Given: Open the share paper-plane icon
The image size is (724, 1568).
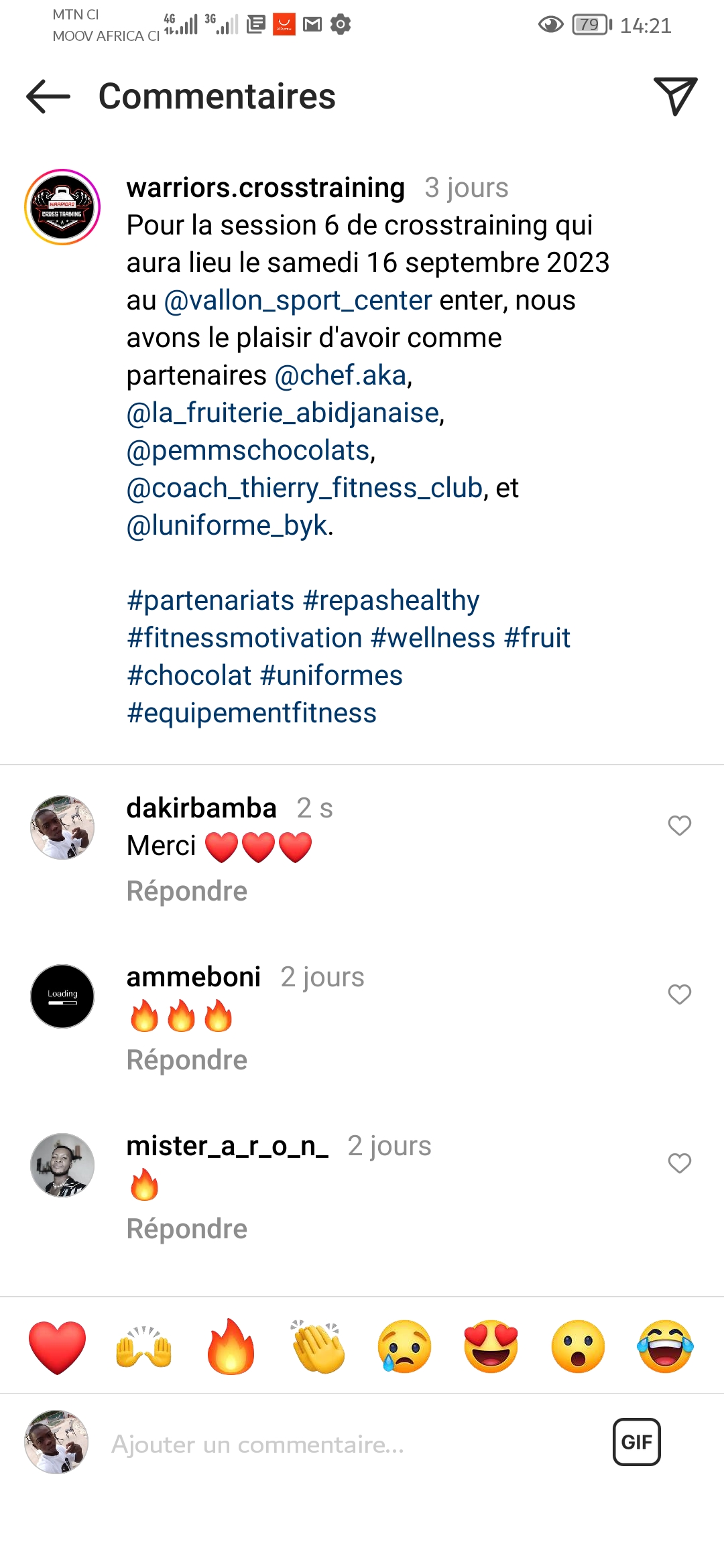Looking at the screenshot, I should 675,96.
